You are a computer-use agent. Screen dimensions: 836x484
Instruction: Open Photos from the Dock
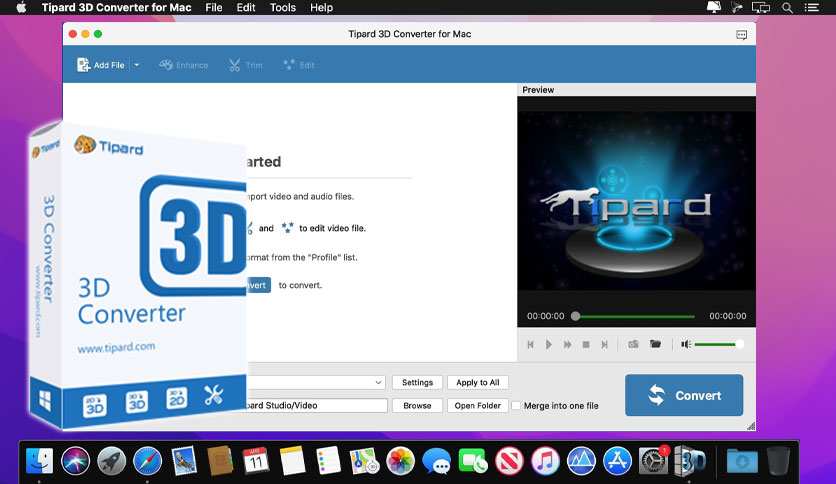(400, 461)
